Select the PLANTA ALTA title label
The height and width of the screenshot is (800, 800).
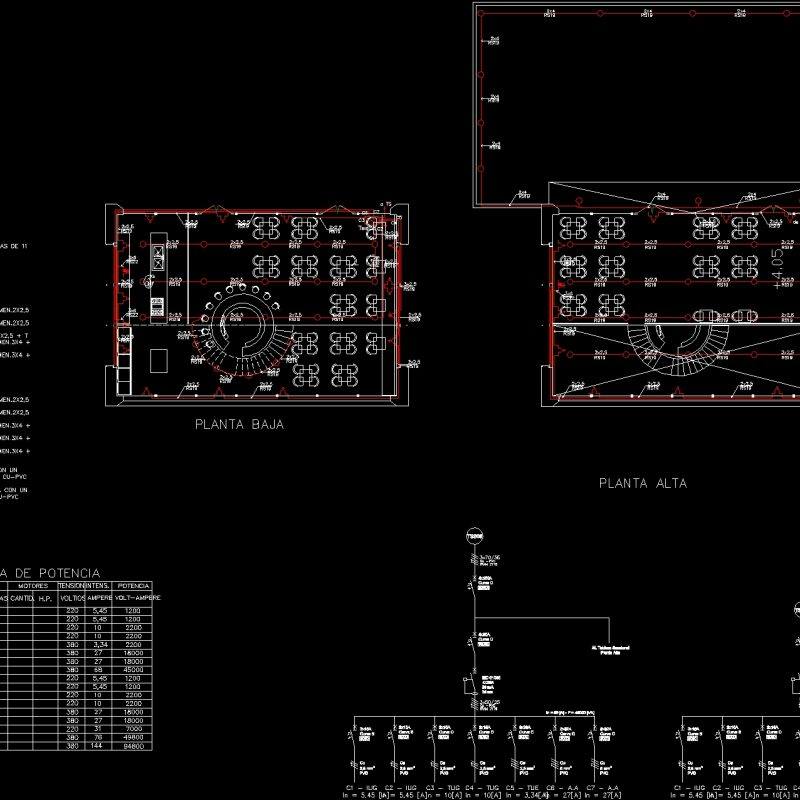[x=642, y=481]
